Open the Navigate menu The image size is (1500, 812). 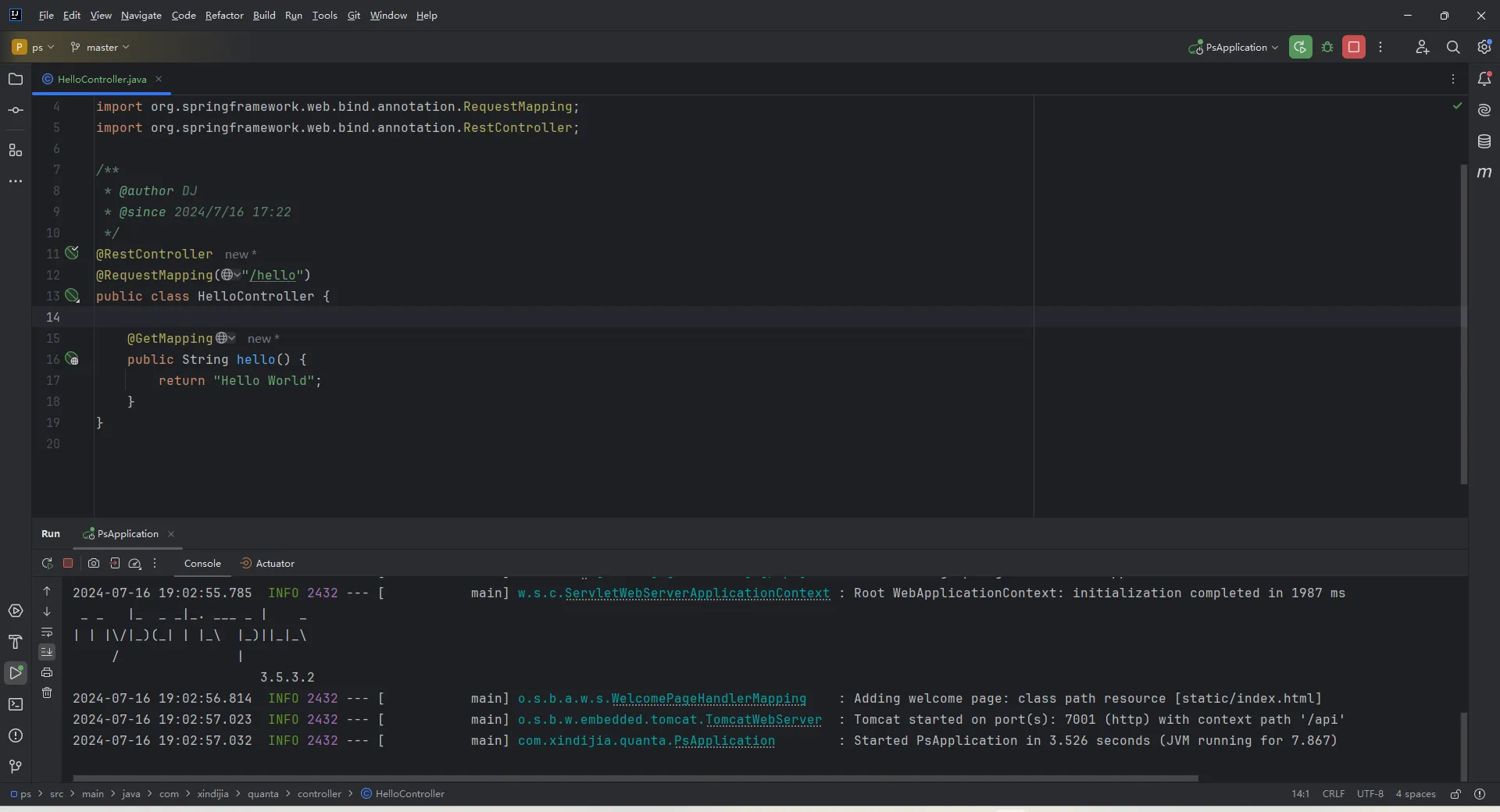tap(141, 15)
